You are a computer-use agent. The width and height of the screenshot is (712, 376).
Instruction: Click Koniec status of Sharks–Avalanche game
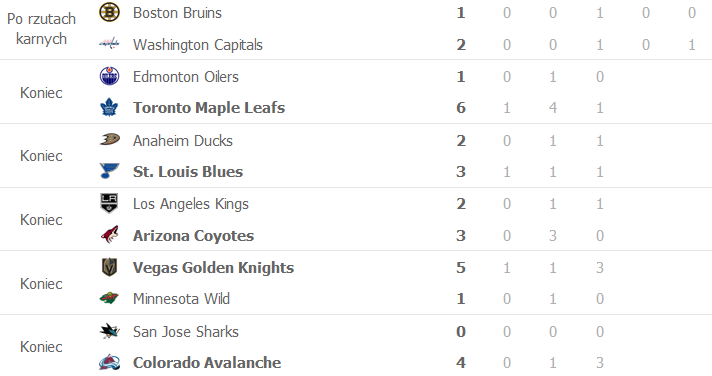coord(41,347)
